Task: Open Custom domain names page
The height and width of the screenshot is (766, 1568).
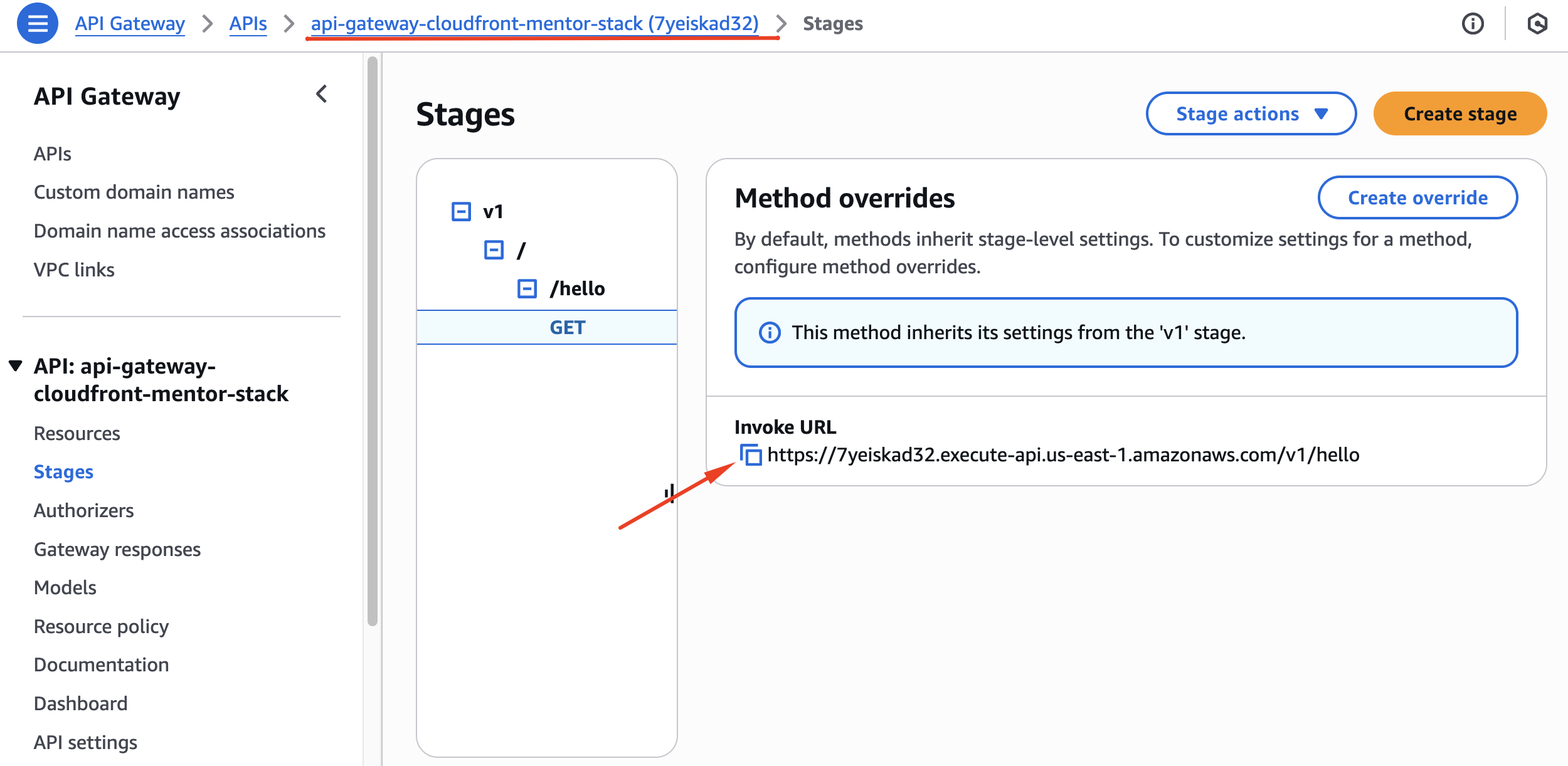Action: [x=134, y=192]
